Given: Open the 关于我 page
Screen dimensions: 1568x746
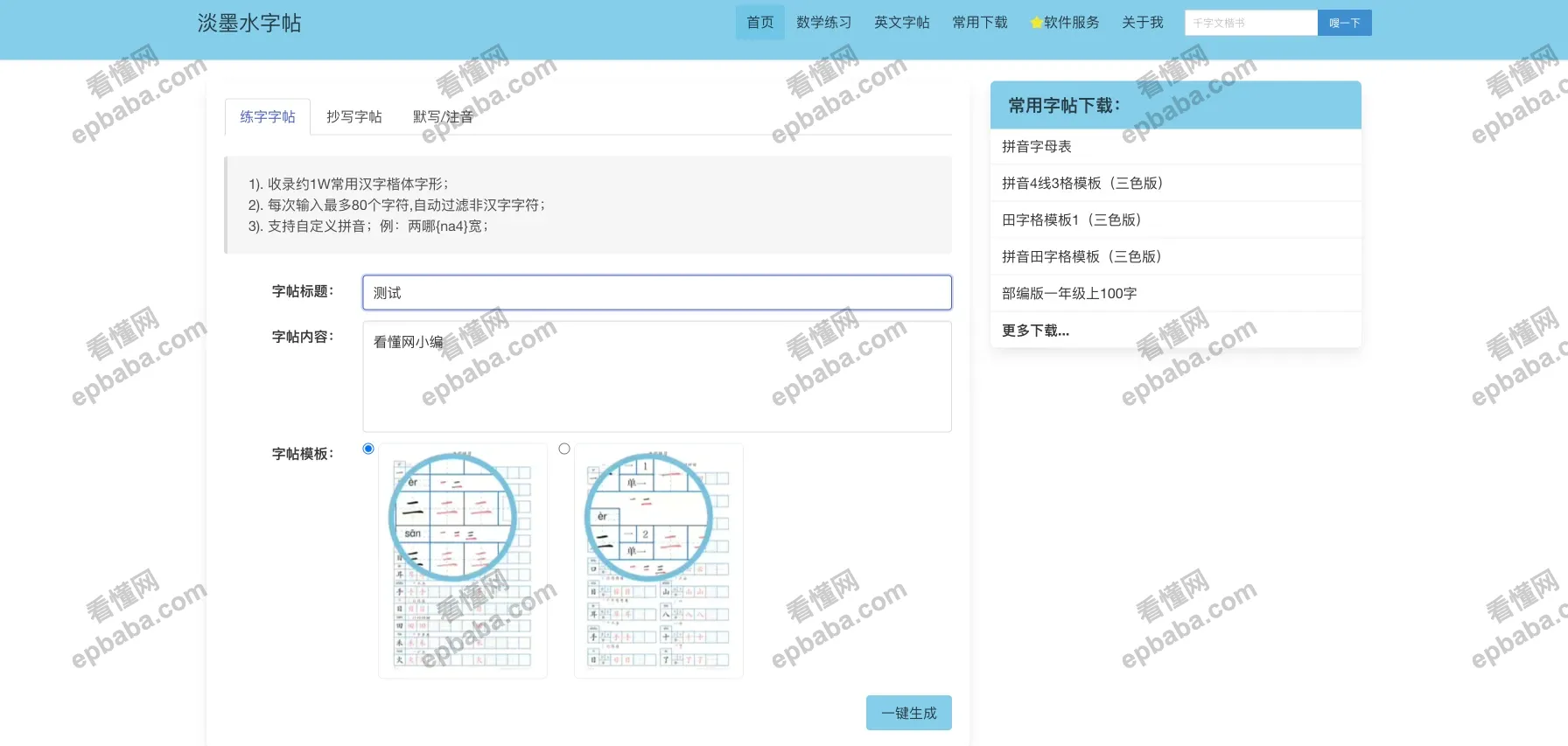Looking at the screenshot, I should (1142, 23).
